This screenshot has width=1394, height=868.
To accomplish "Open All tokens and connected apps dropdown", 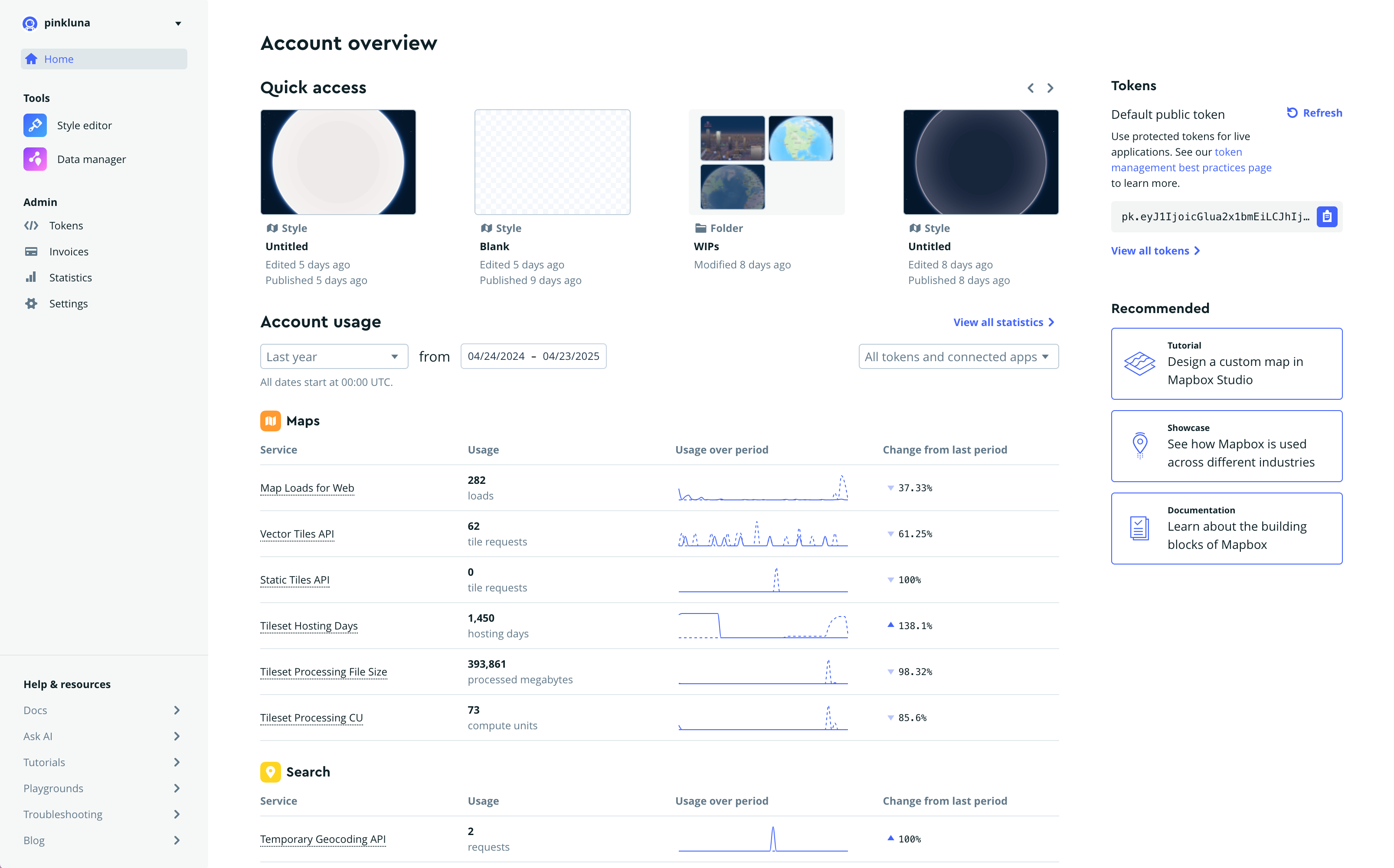I will pyautogui.click(x=958, y=356).
